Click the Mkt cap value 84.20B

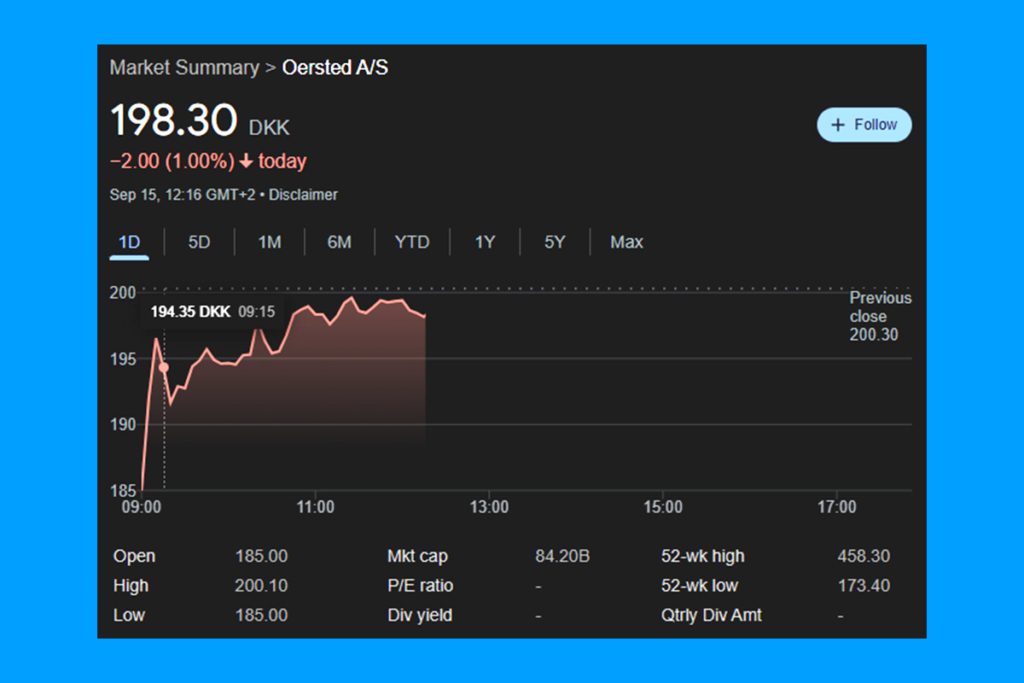562,556
